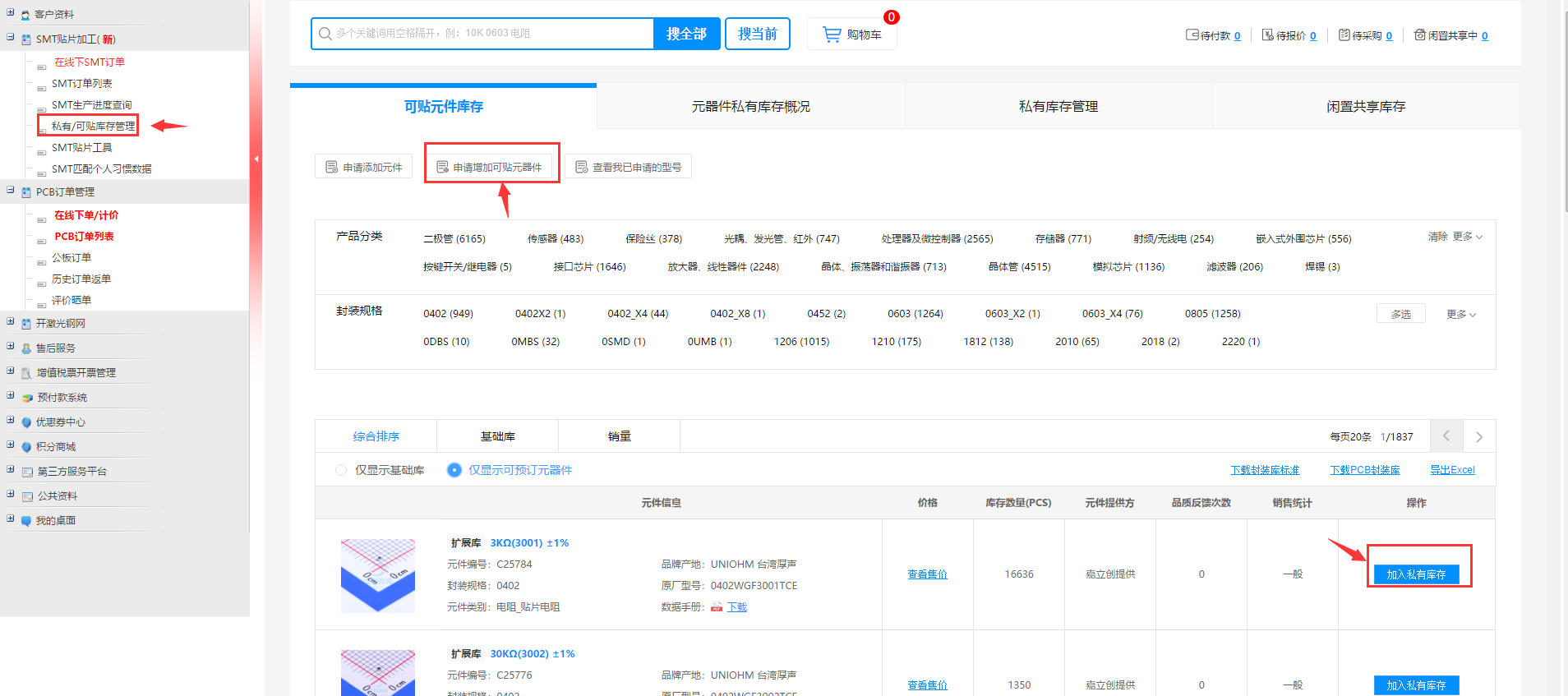Select the 仅显示基础库 radio button

(x=341, y=470)
